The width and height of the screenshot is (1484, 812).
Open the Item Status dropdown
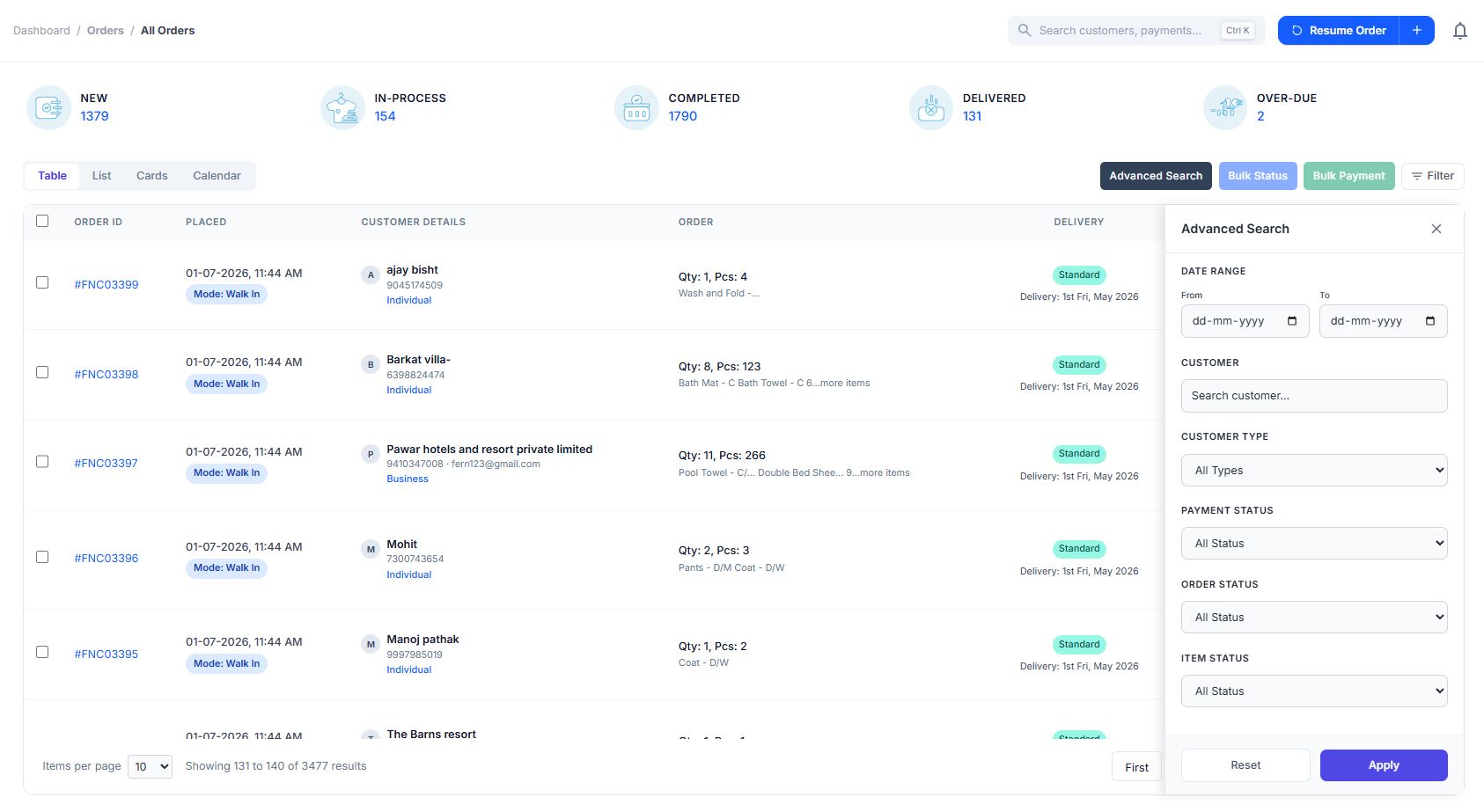click(x=1314, y=691)
